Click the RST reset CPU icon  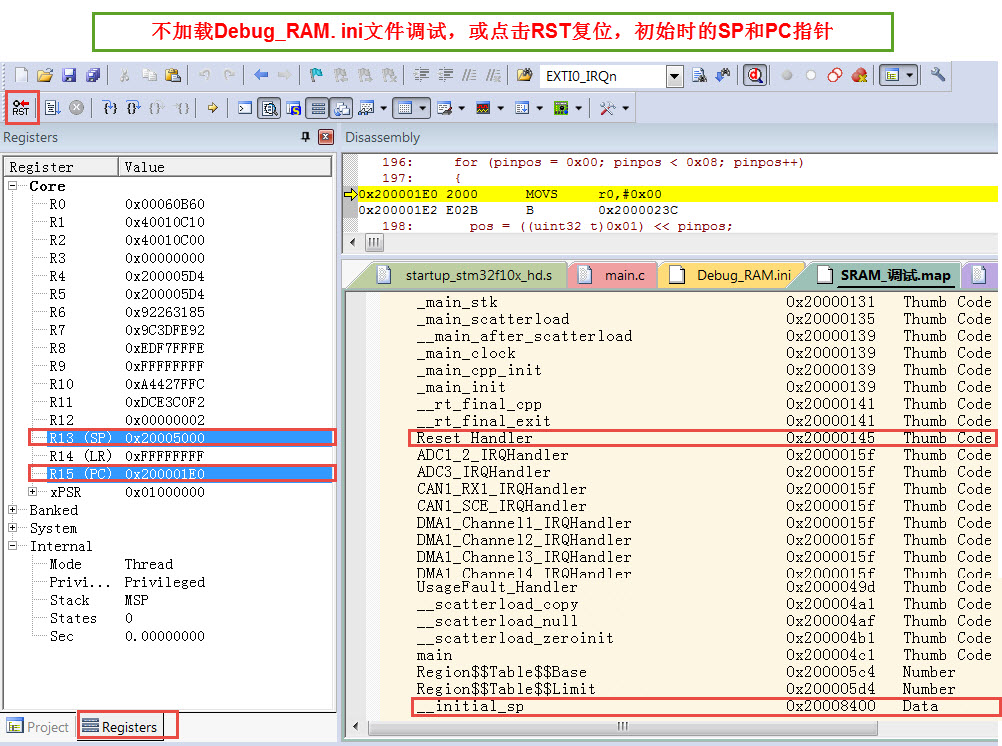[21, 108]
